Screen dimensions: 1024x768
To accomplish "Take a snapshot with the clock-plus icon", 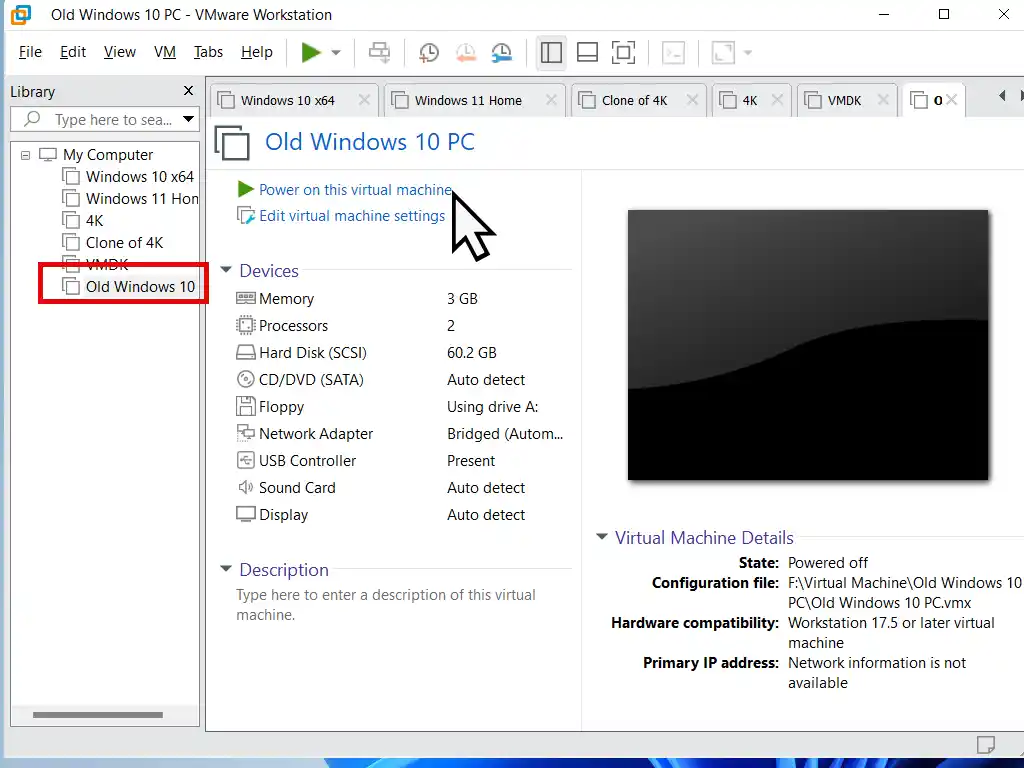I will tap(428, 52).
